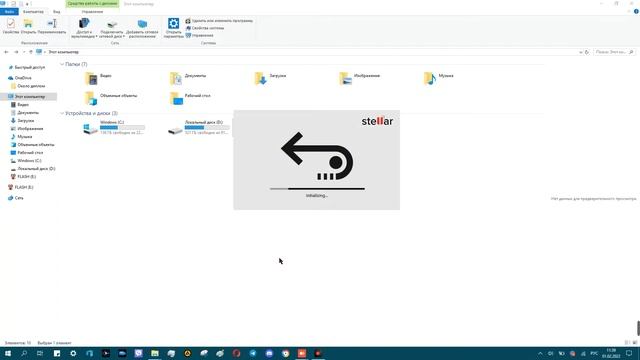The image size is (640, 360).
Task: Open the Windows Start menu
Action: (x=8, y=353)
